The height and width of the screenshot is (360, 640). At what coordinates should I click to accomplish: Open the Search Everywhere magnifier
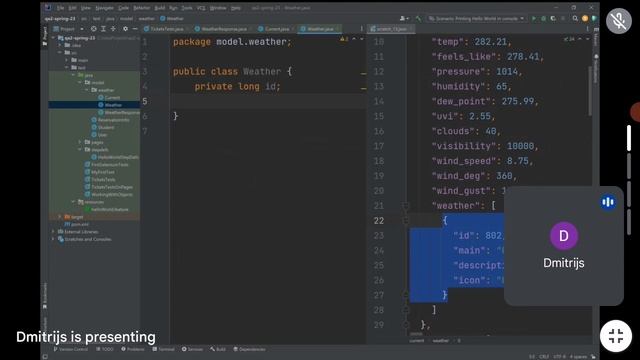tap(575, 18)
